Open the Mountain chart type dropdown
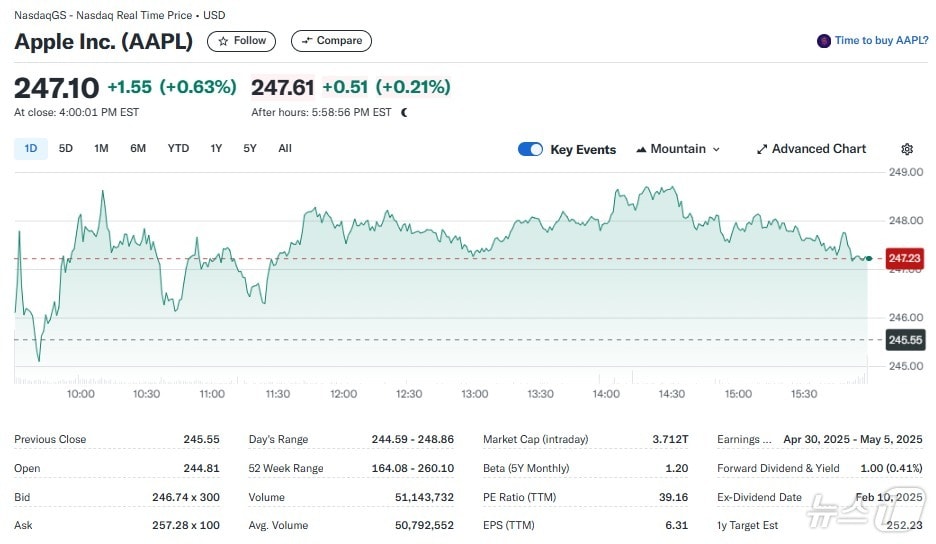The image size is (936, 544). pyautogui.click(x=678, y=149)
